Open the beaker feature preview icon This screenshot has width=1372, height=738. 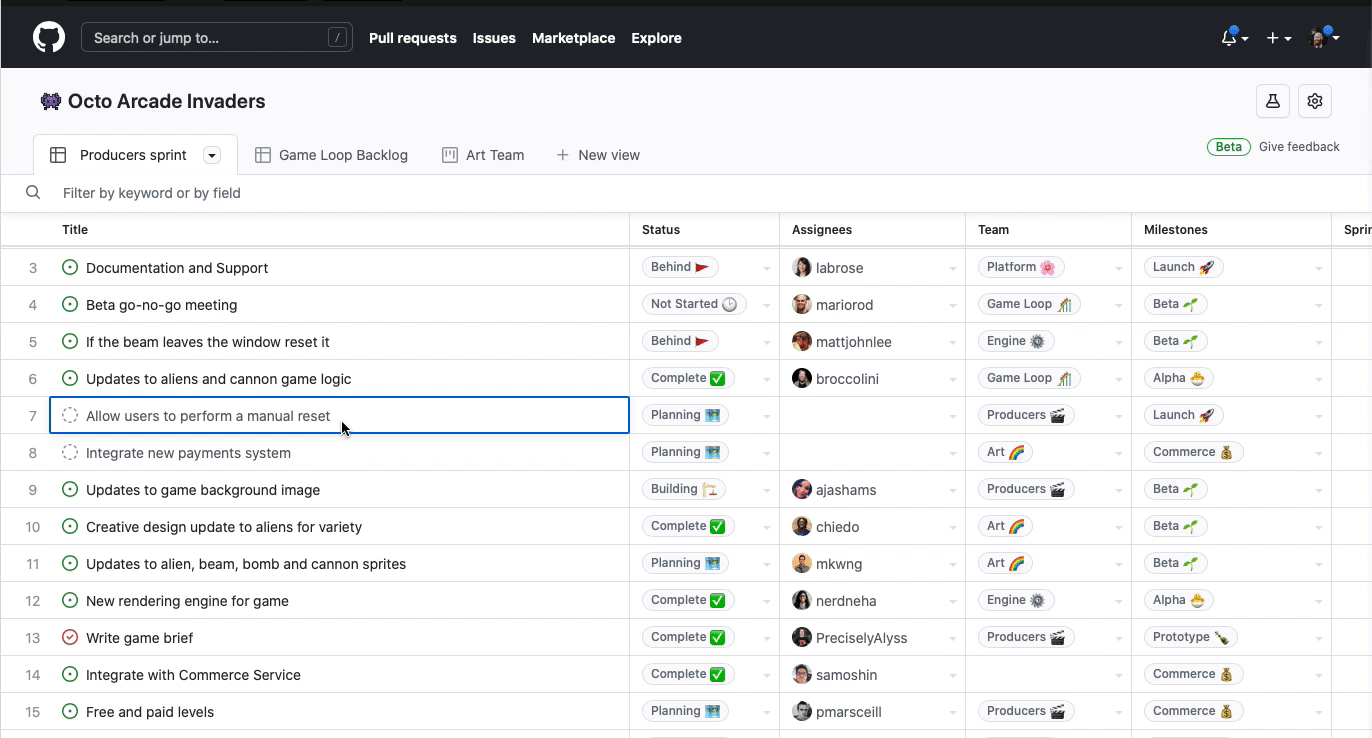[1272, 101]
